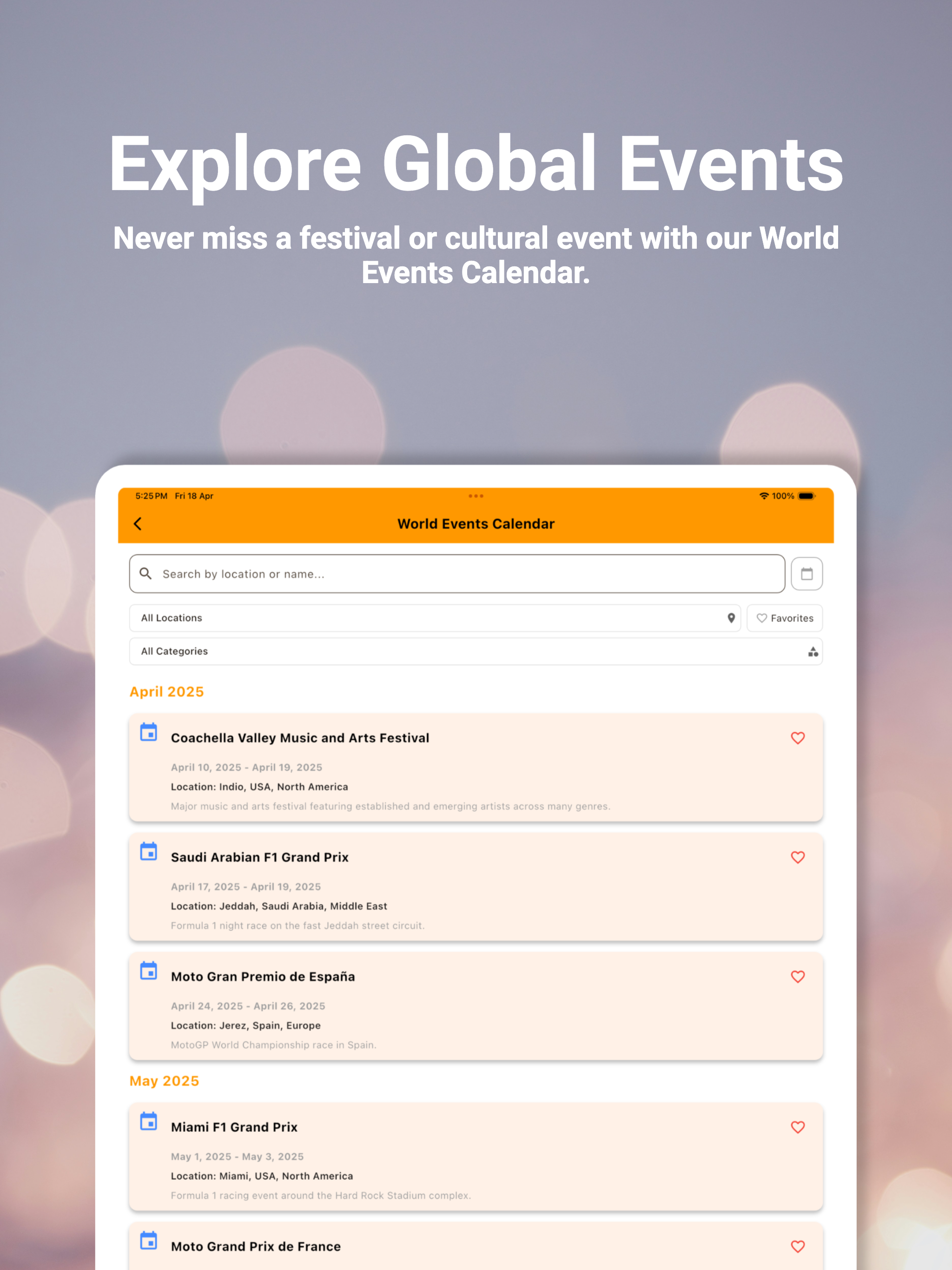Click Coachella event calendar icon
Image resolution: width=952 pixels, height=1270 pixels.
[149, 732]
